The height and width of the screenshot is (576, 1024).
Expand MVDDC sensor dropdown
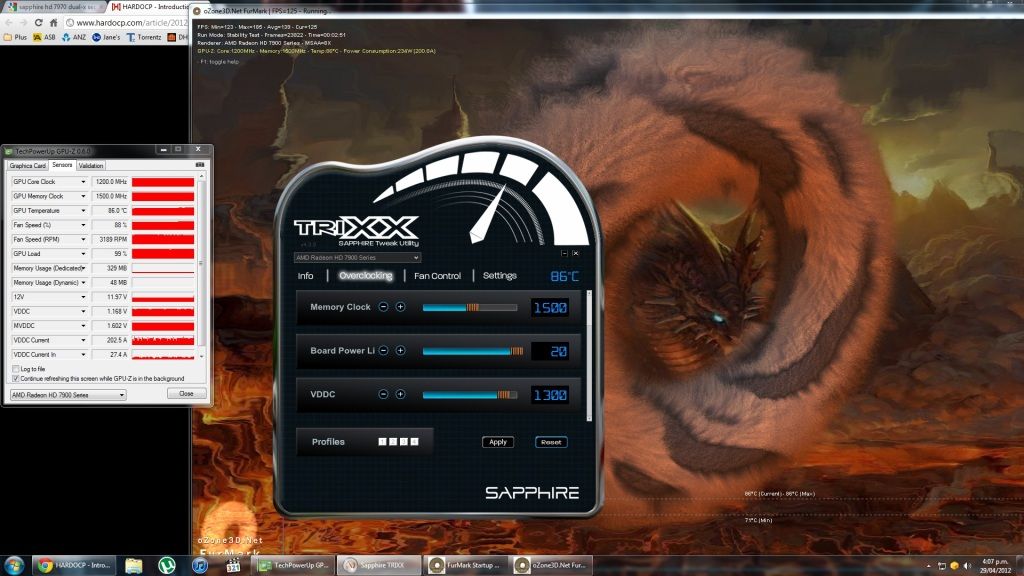click(x=83, y=326)
